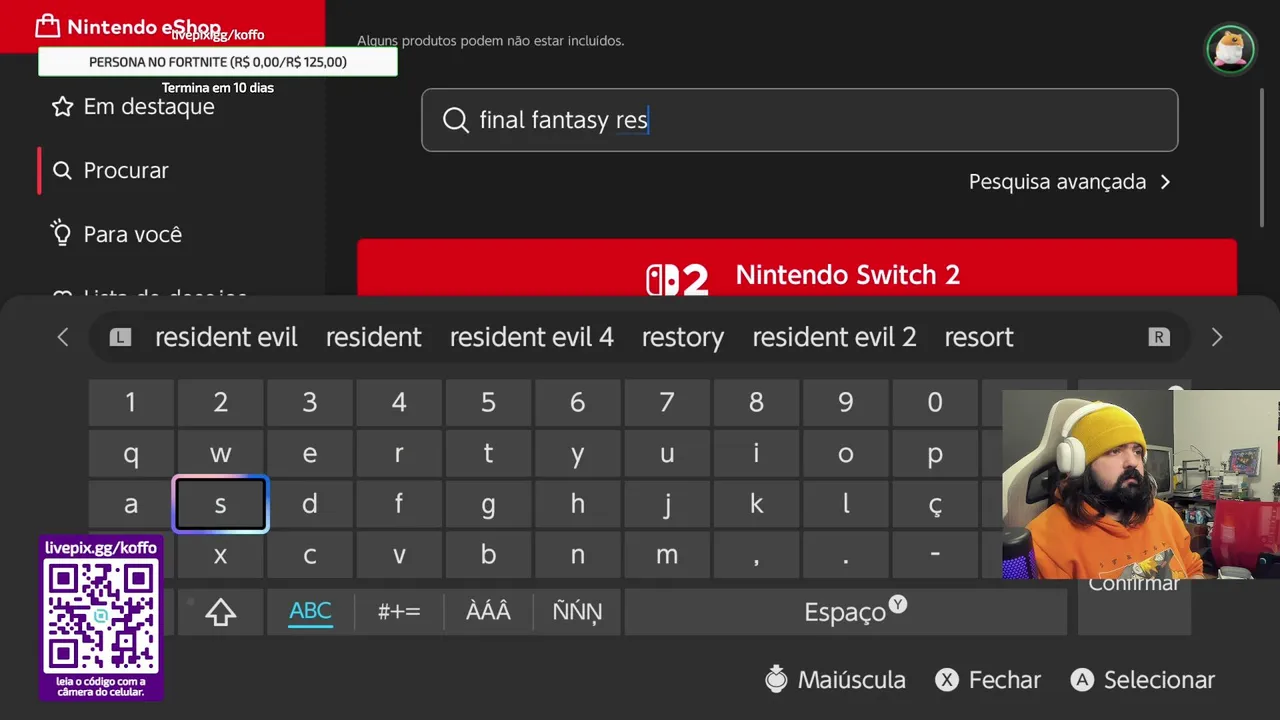Select the letter a key
Screen dimensions: 1280x720
(x=131, y=505)
